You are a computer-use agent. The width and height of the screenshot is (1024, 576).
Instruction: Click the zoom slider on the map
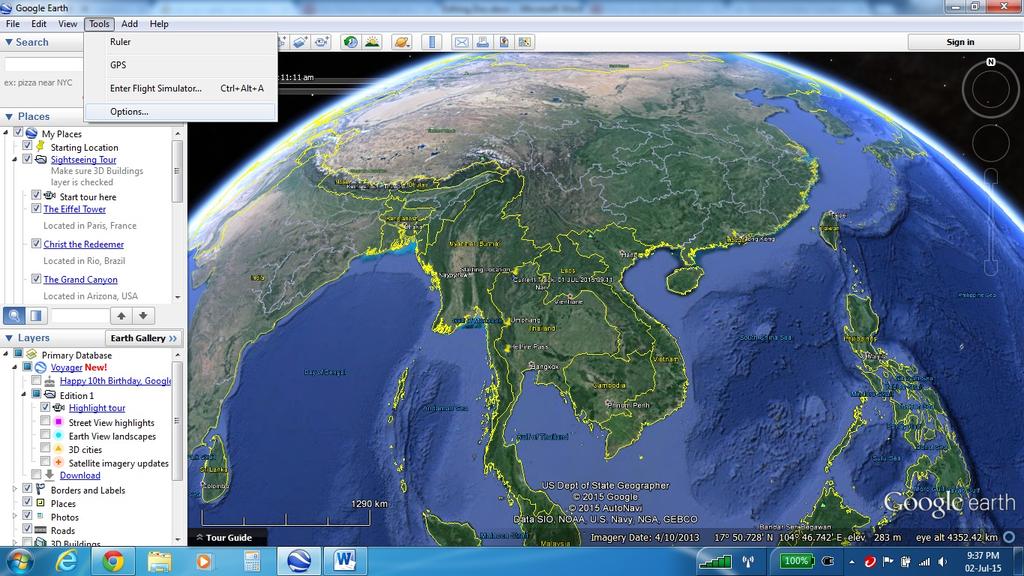point(991,222)
